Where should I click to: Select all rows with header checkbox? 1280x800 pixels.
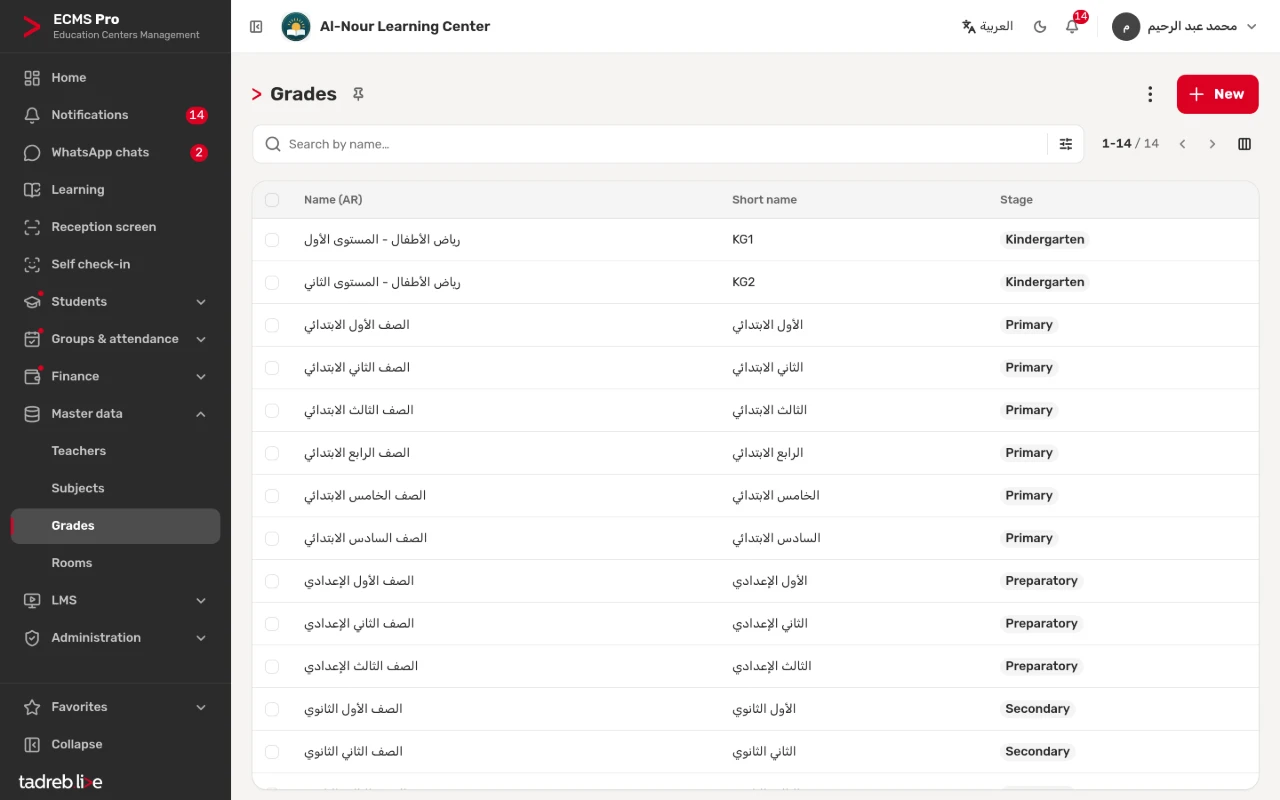click(272, 200)
